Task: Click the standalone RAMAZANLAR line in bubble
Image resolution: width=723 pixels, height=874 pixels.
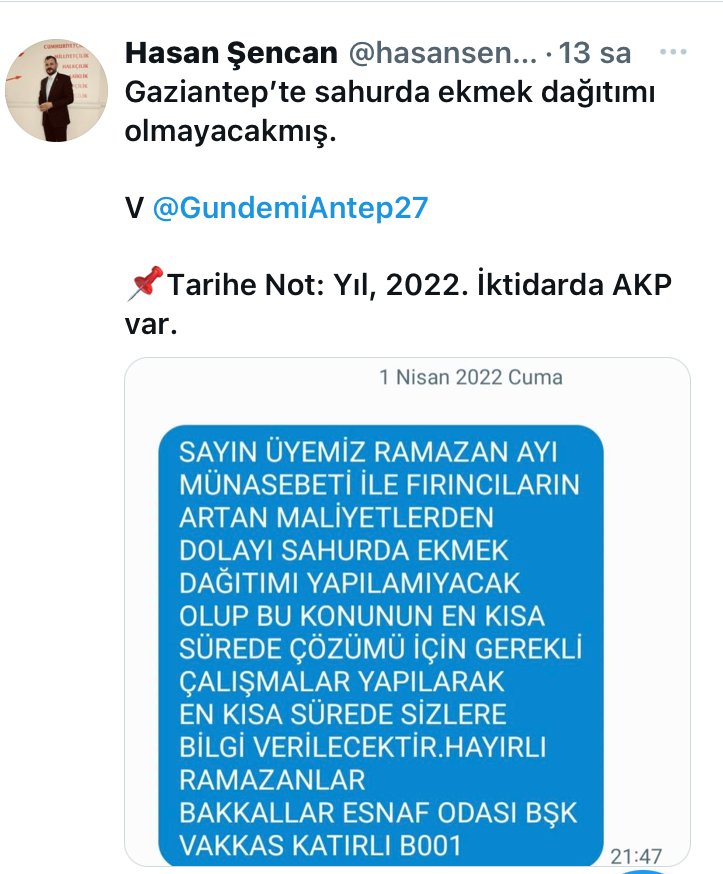Action: coord(272,780)
